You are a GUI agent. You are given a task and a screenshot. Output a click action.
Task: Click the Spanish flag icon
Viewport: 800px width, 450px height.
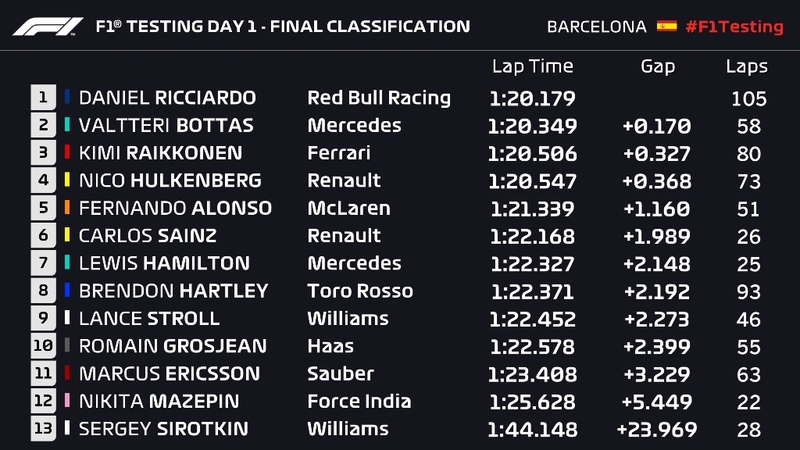click(x=666, y=26)
